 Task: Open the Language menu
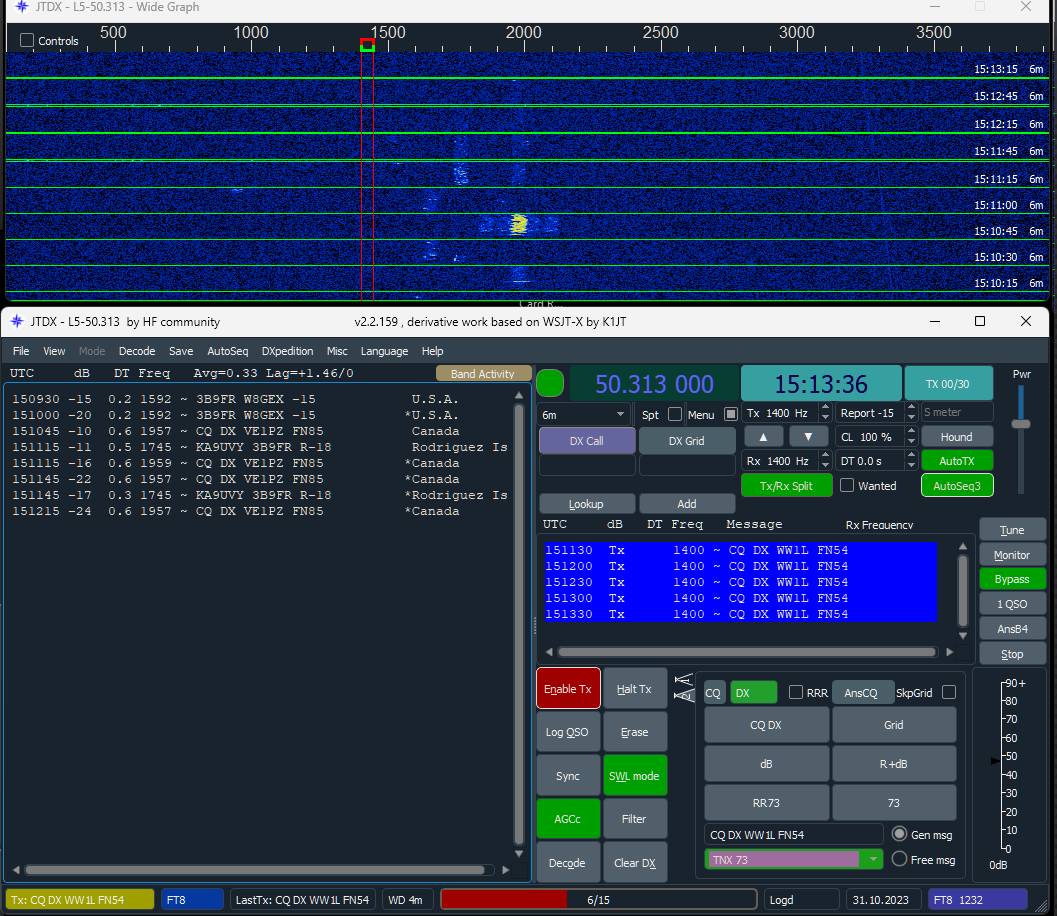click(384, 351)
